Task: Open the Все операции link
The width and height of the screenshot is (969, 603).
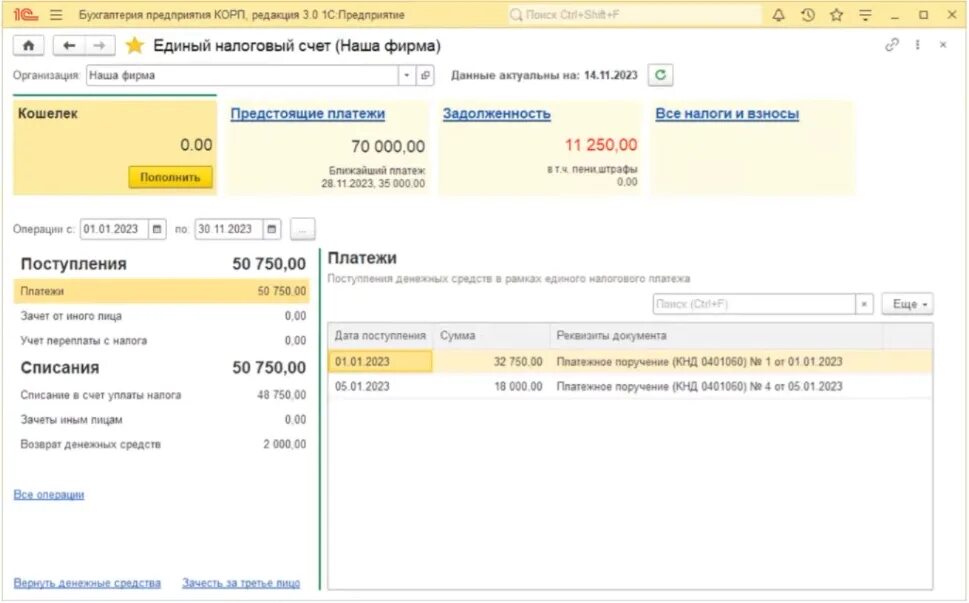Action: [49, 494]
